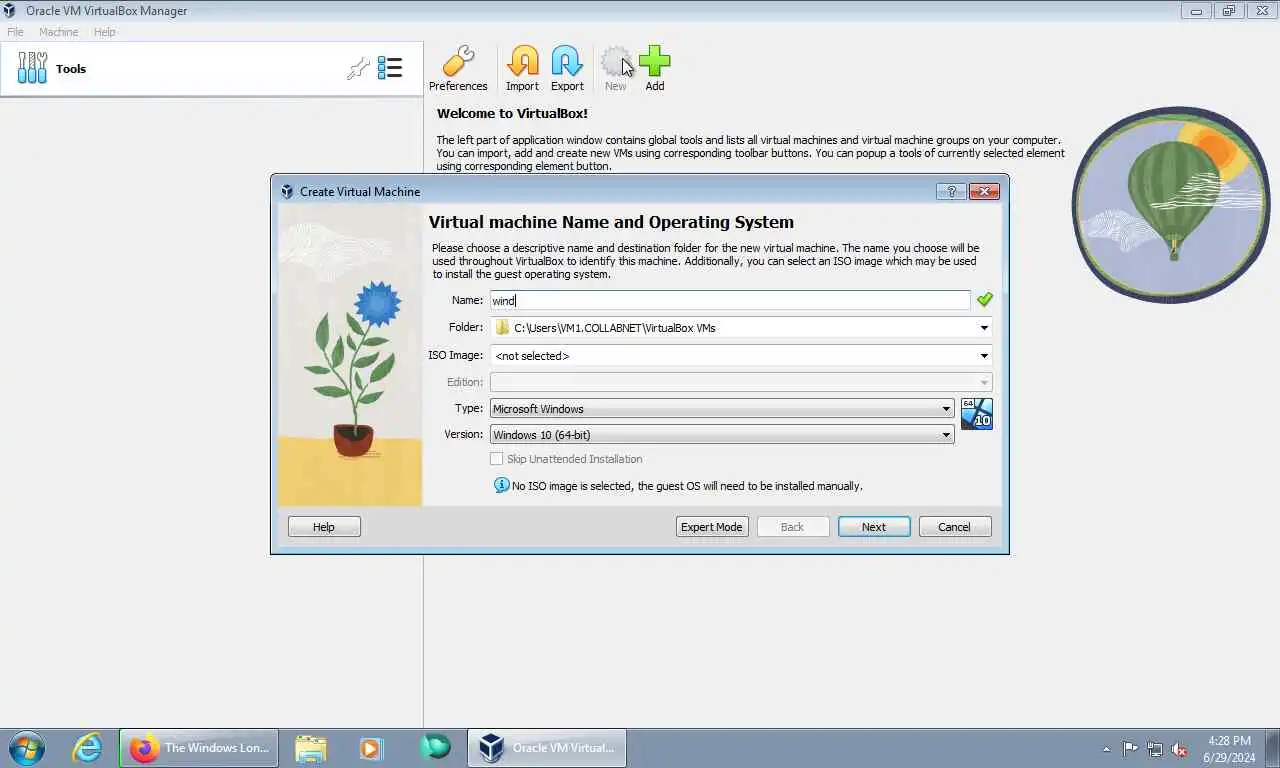Viewport: 1280px width, 768px height.
Task: Open the Type dropdown showing Microsoft Windows
Action: [722, 408]
